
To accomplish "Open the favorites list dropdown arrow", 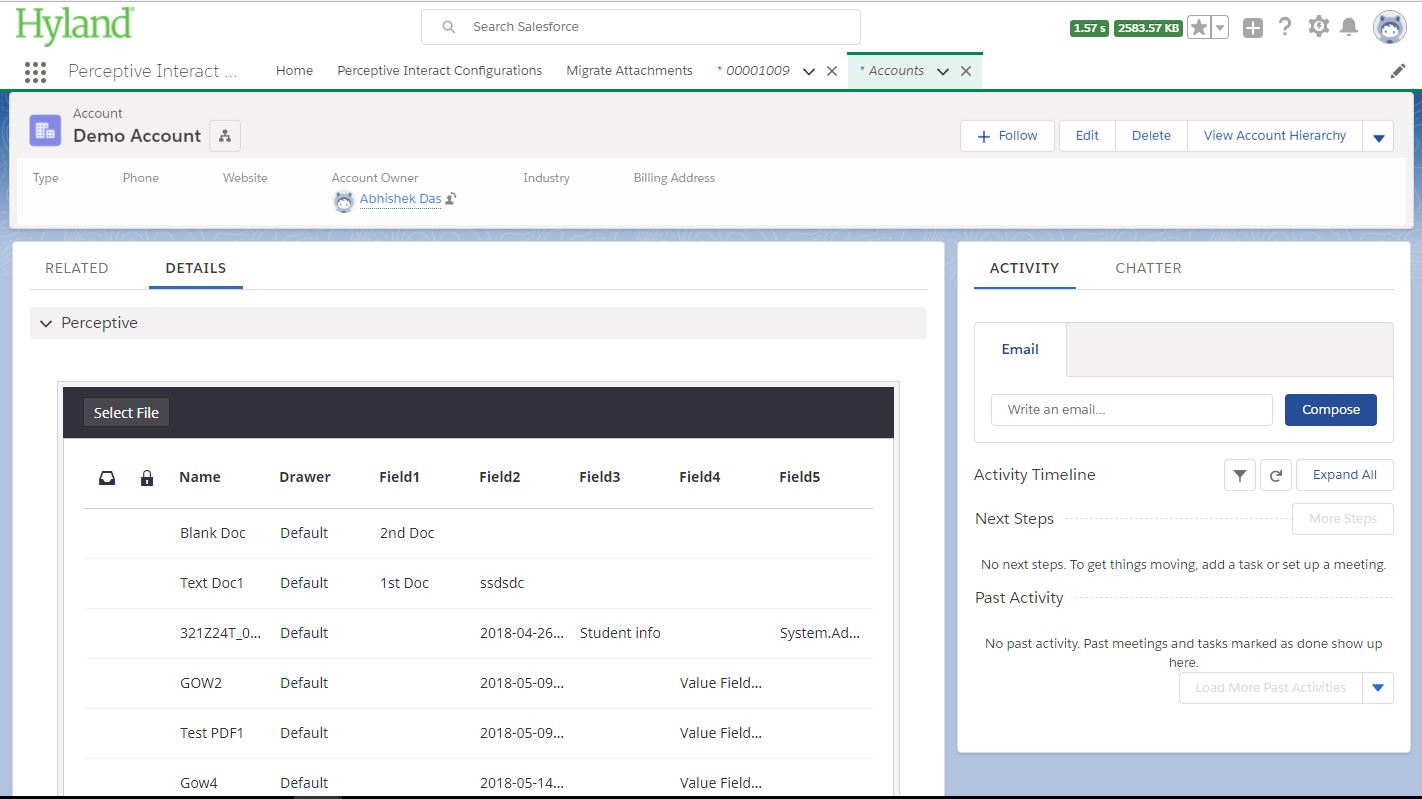I will click(1219, 28).
